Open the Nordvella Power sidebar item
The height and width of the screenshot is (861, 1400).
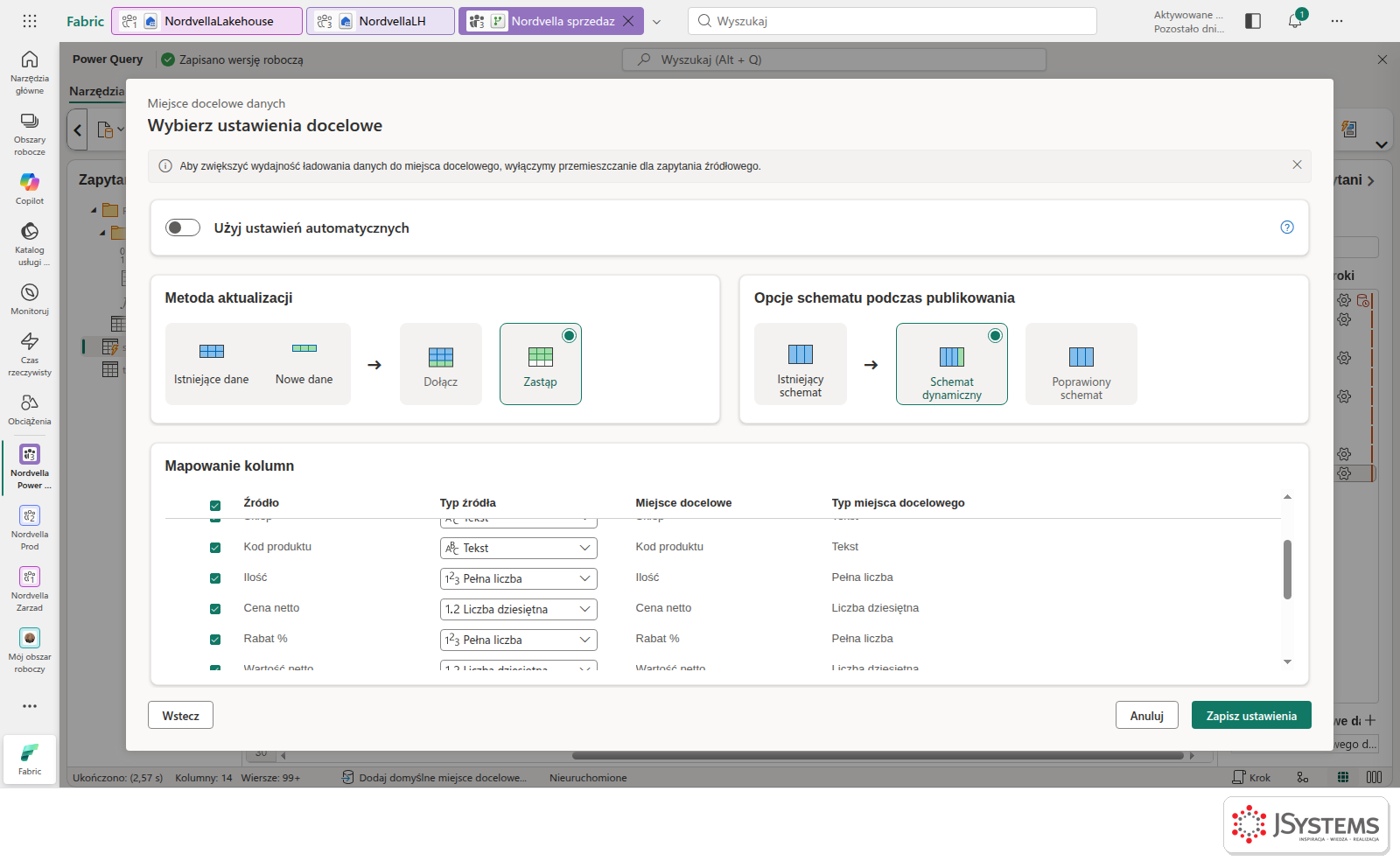point(30,466)
